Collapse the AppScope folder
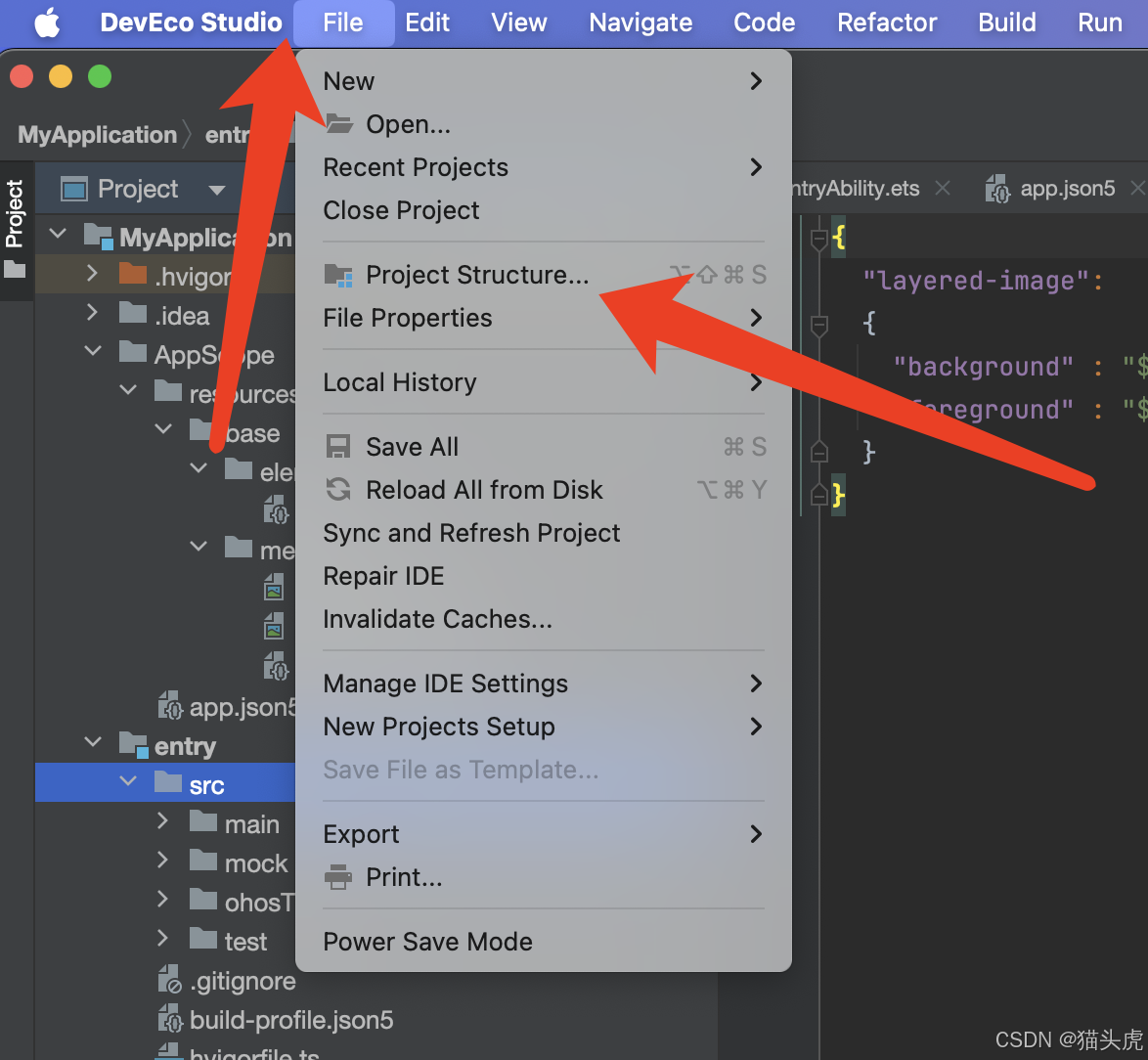This screenshot has height=1060, width=1148. coord(93,351)
